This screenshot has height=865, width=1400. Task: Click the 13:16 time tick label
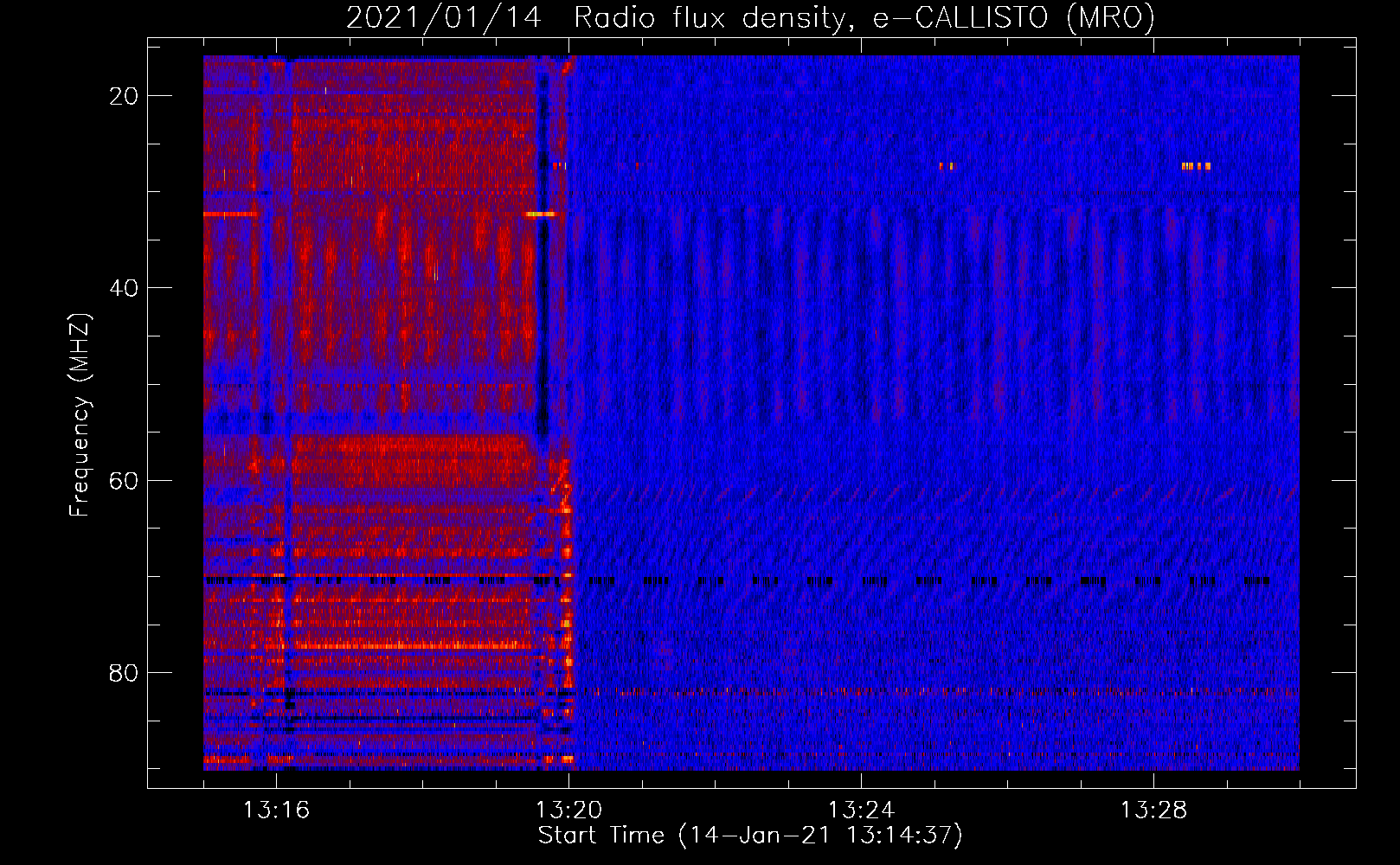click(x=276, y=811)
